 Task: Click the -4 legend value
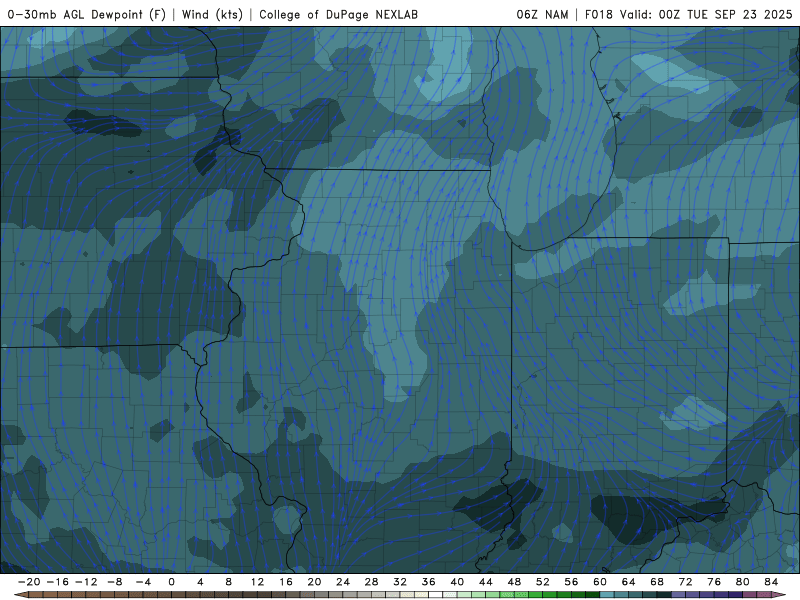click(143, 582)
